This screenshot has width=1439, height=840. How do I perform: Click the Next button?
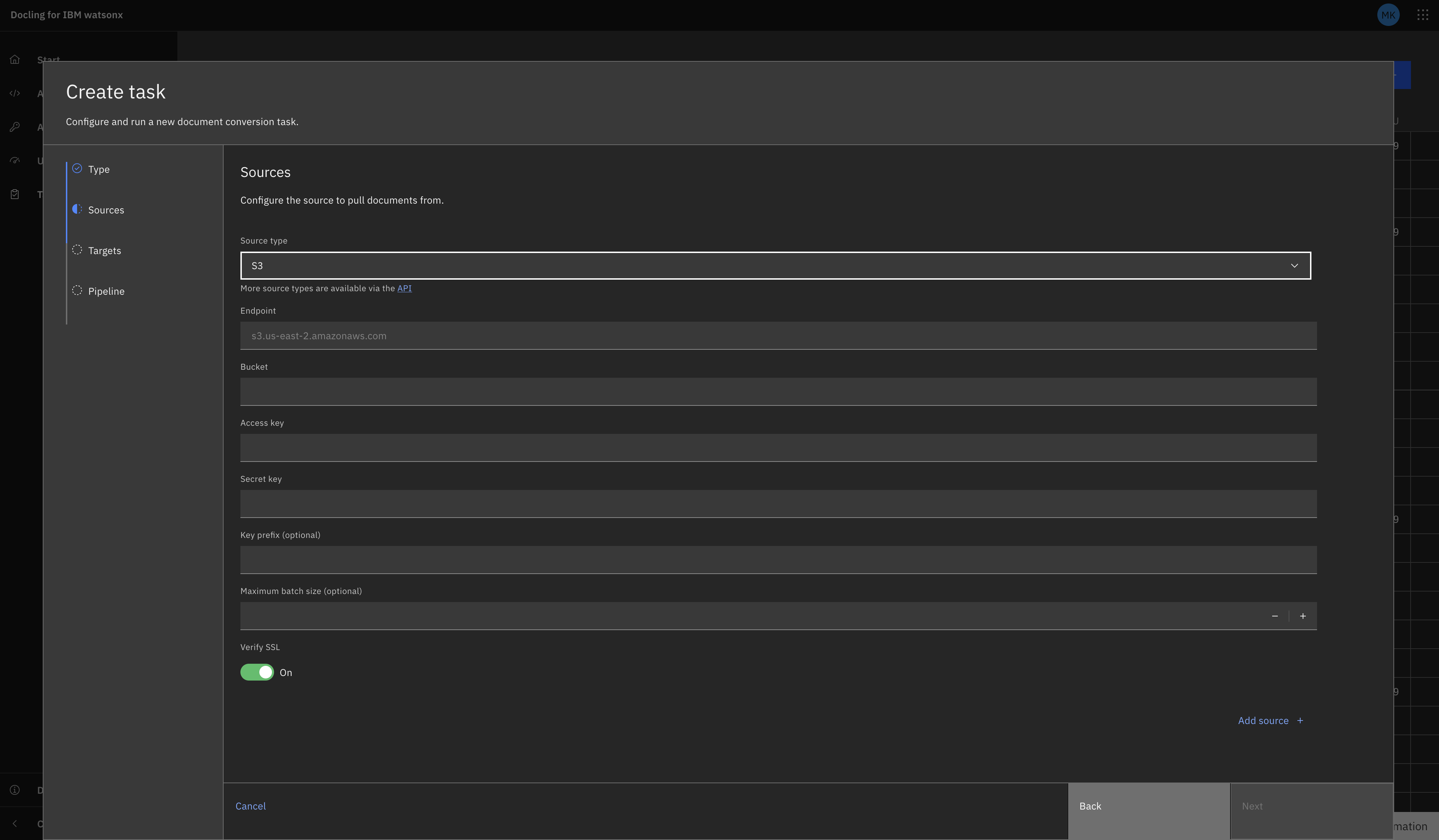[x=1312, y=811]
